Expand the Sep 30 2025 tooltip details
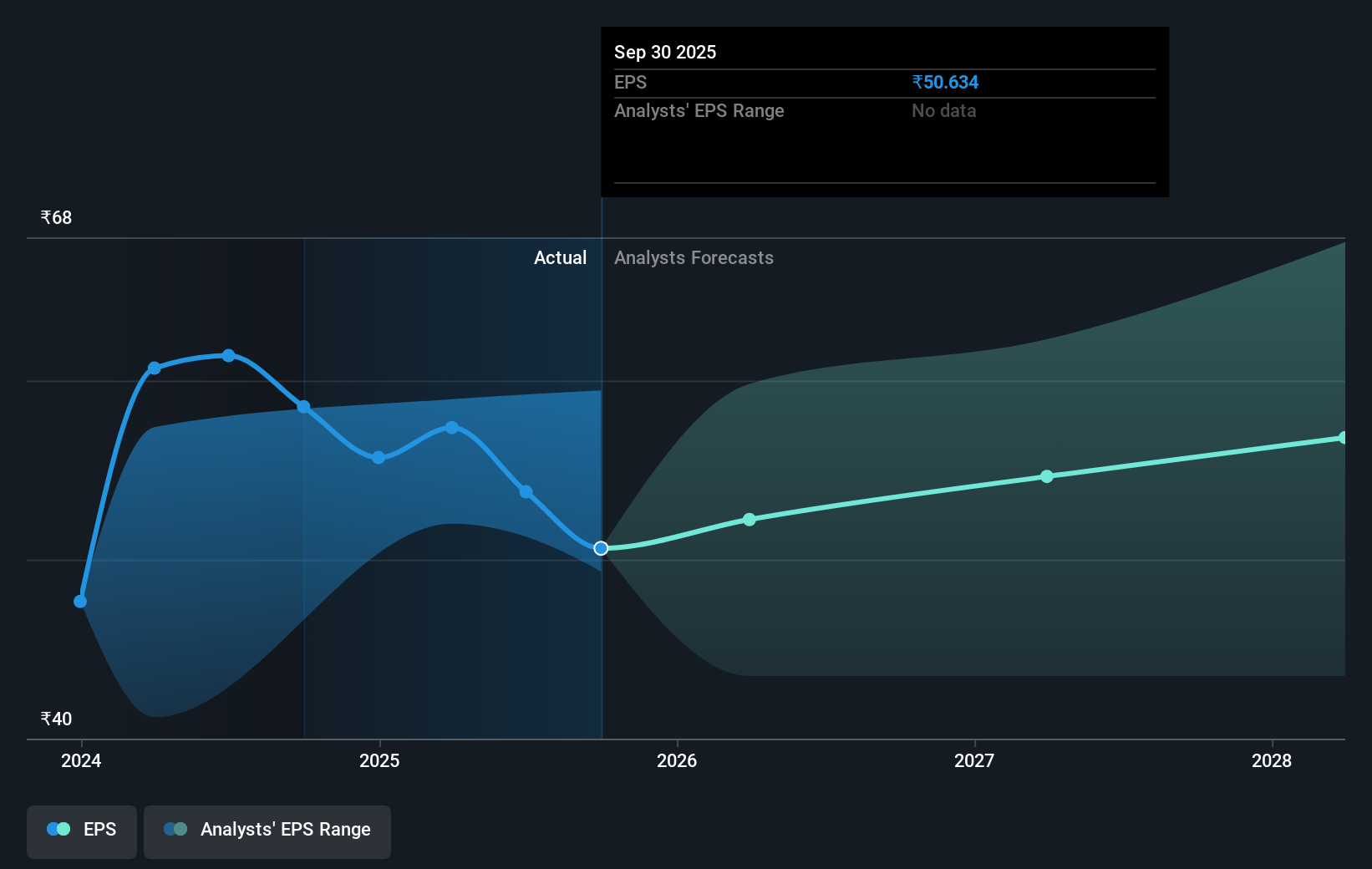The height and width of the screenshot is (869, 1372). [664, 52]
